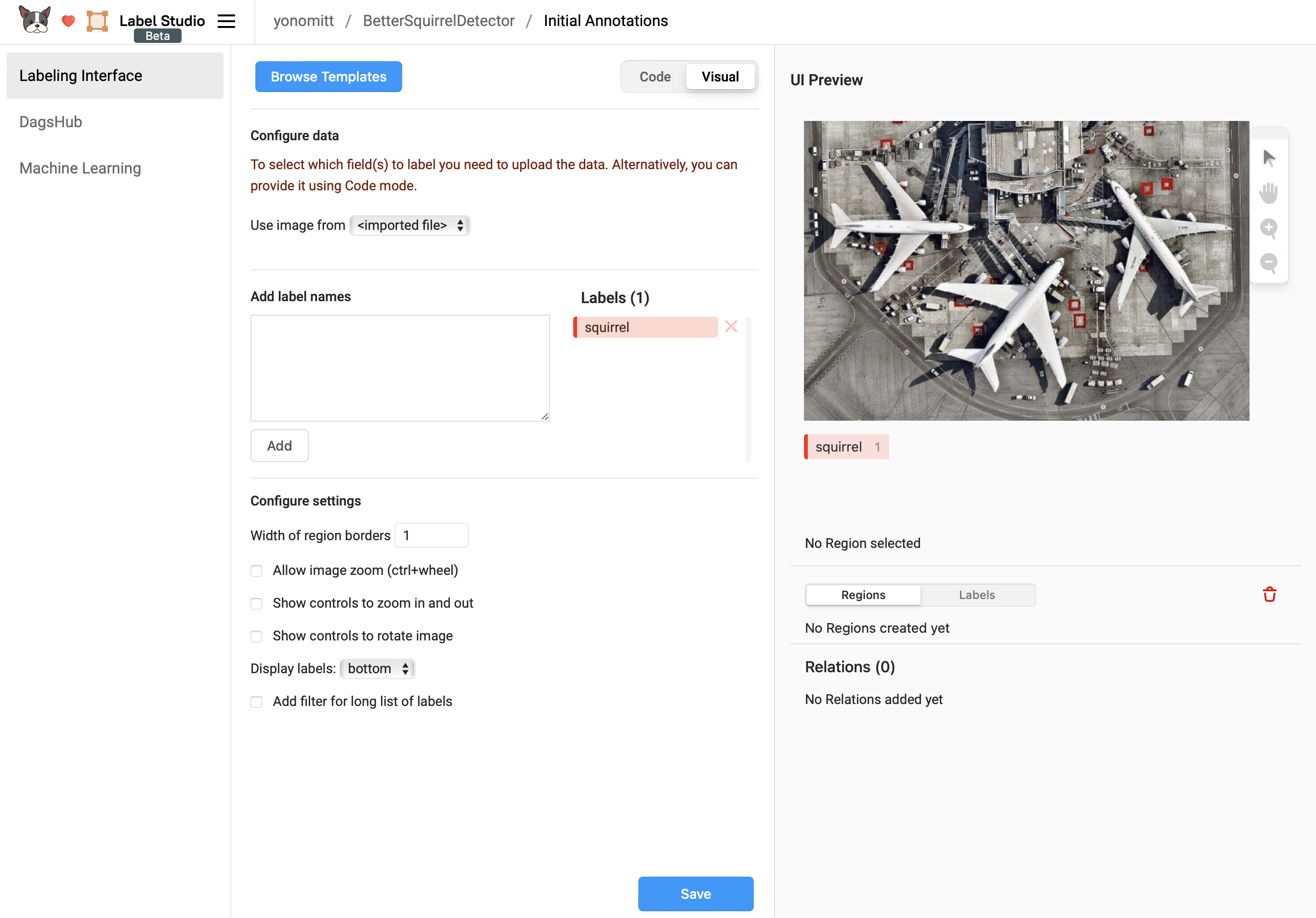Remove the squirrel label with X
Image resolution: width=1316 pixels, height=918 pixels.
[x=731, y=327]
